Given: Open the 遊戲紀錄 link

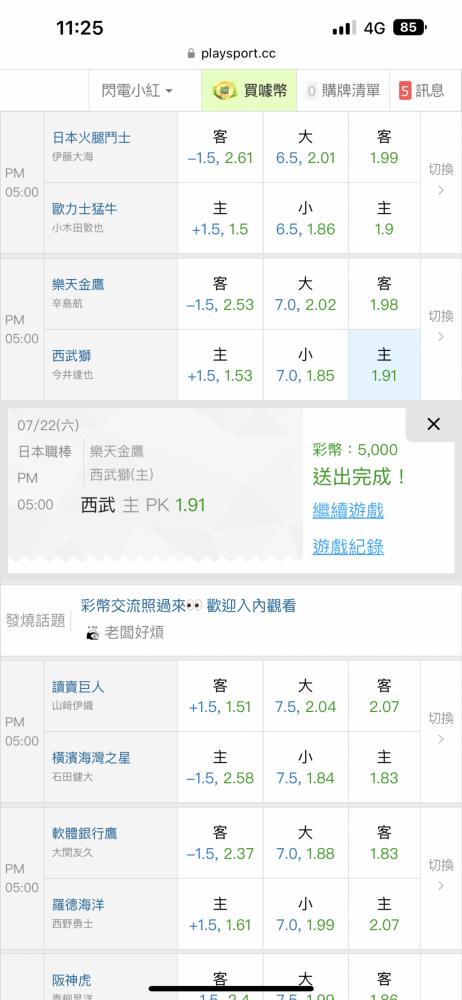Looking at the screenshot, I should point(348,547).
